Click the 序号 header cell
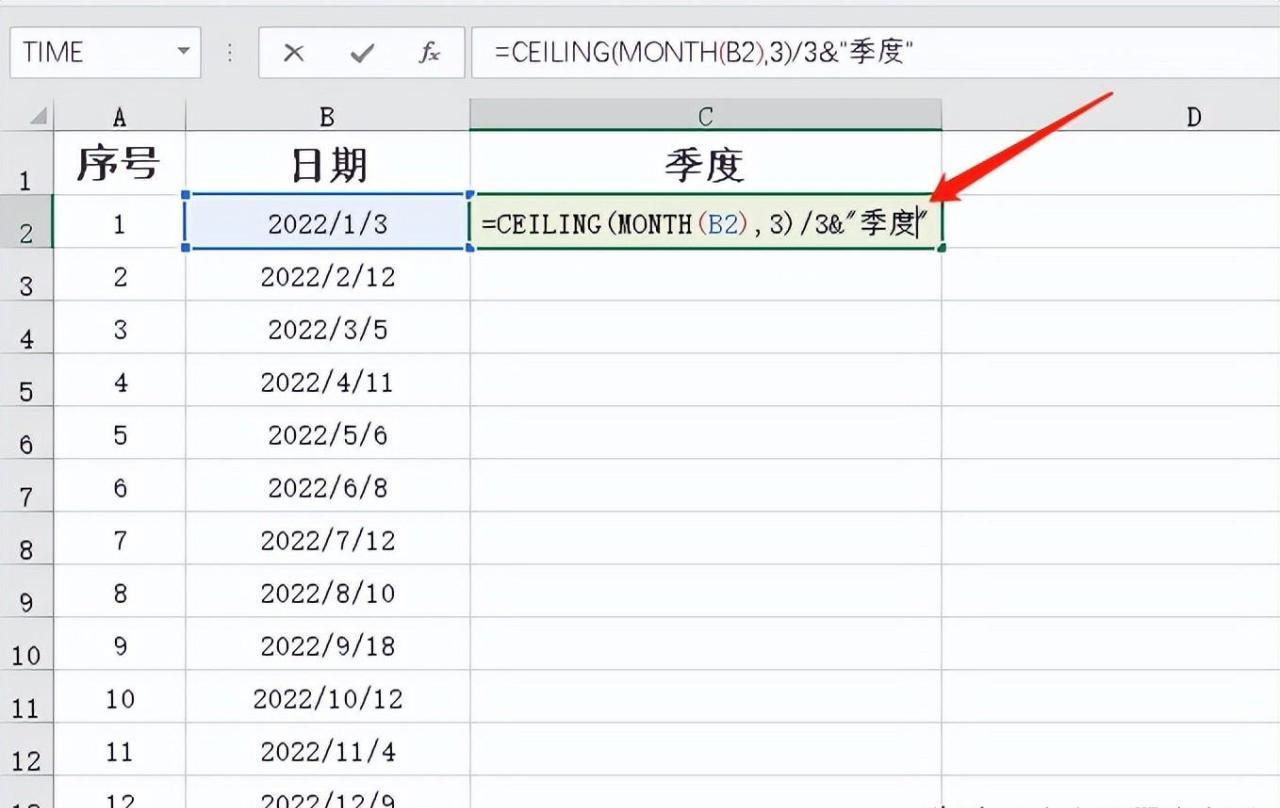1280x808 pixels. pos(119,164)
